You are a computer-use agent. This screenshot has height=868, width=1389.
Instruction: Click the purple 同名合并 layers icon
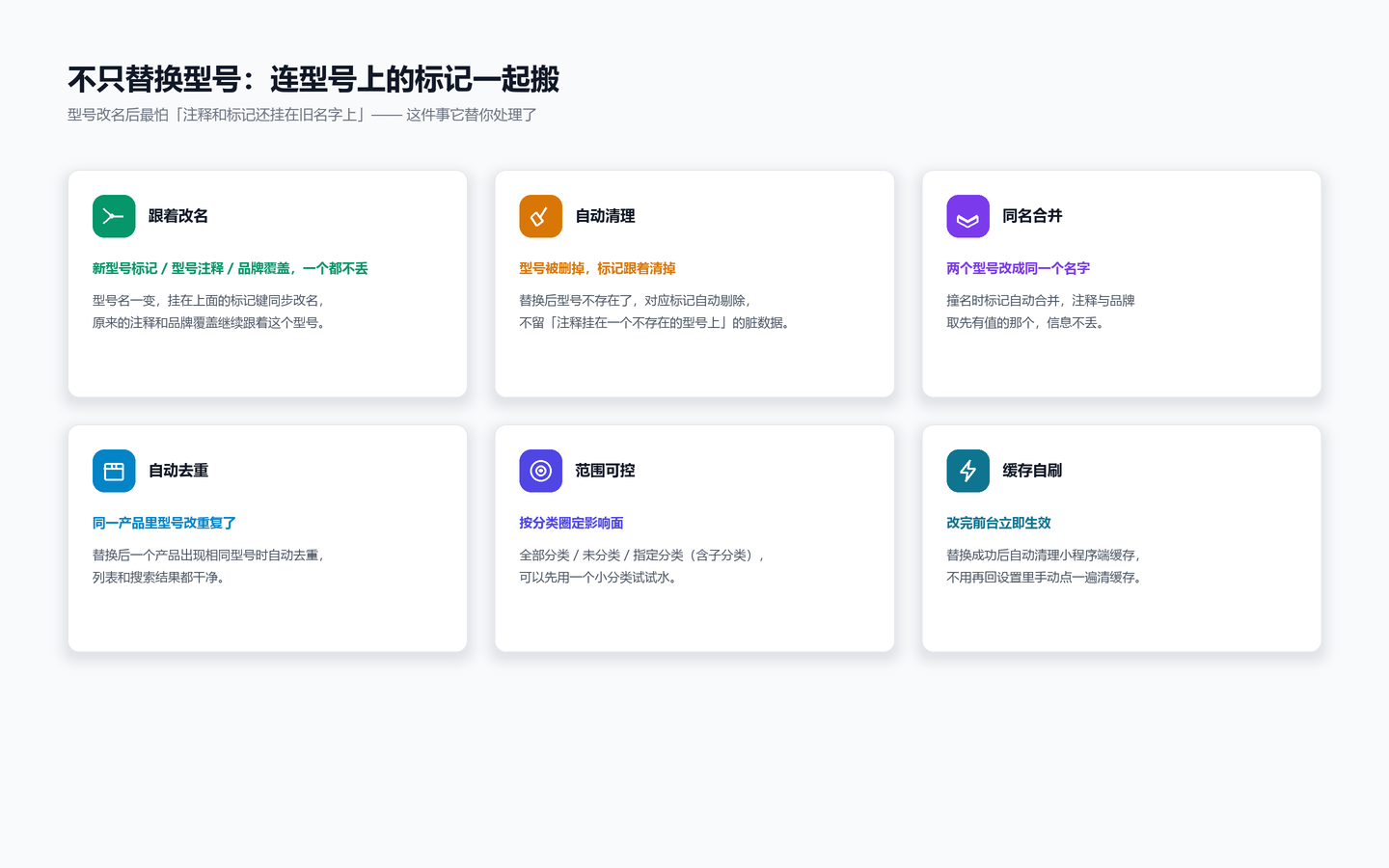point(967,216)
